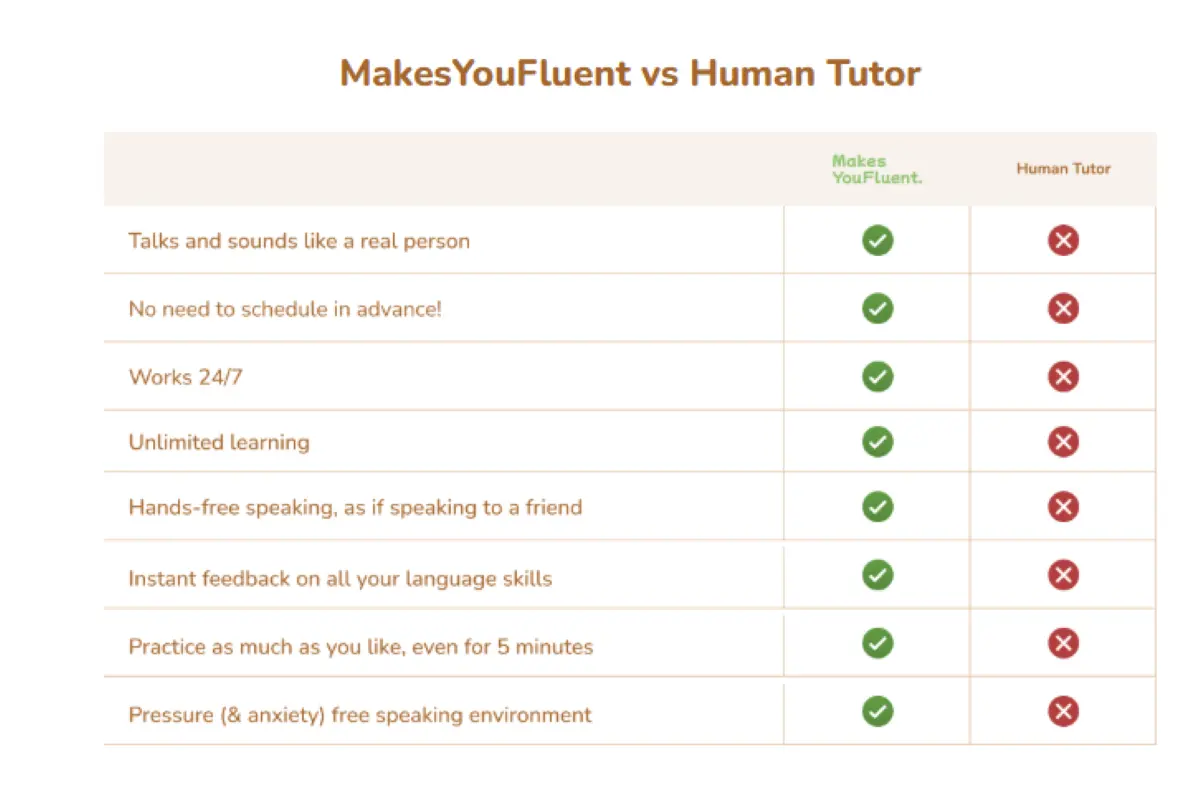Click the Works 24/7 feature text
Viewport: 1200px width, 792px height.
point(185,378)
